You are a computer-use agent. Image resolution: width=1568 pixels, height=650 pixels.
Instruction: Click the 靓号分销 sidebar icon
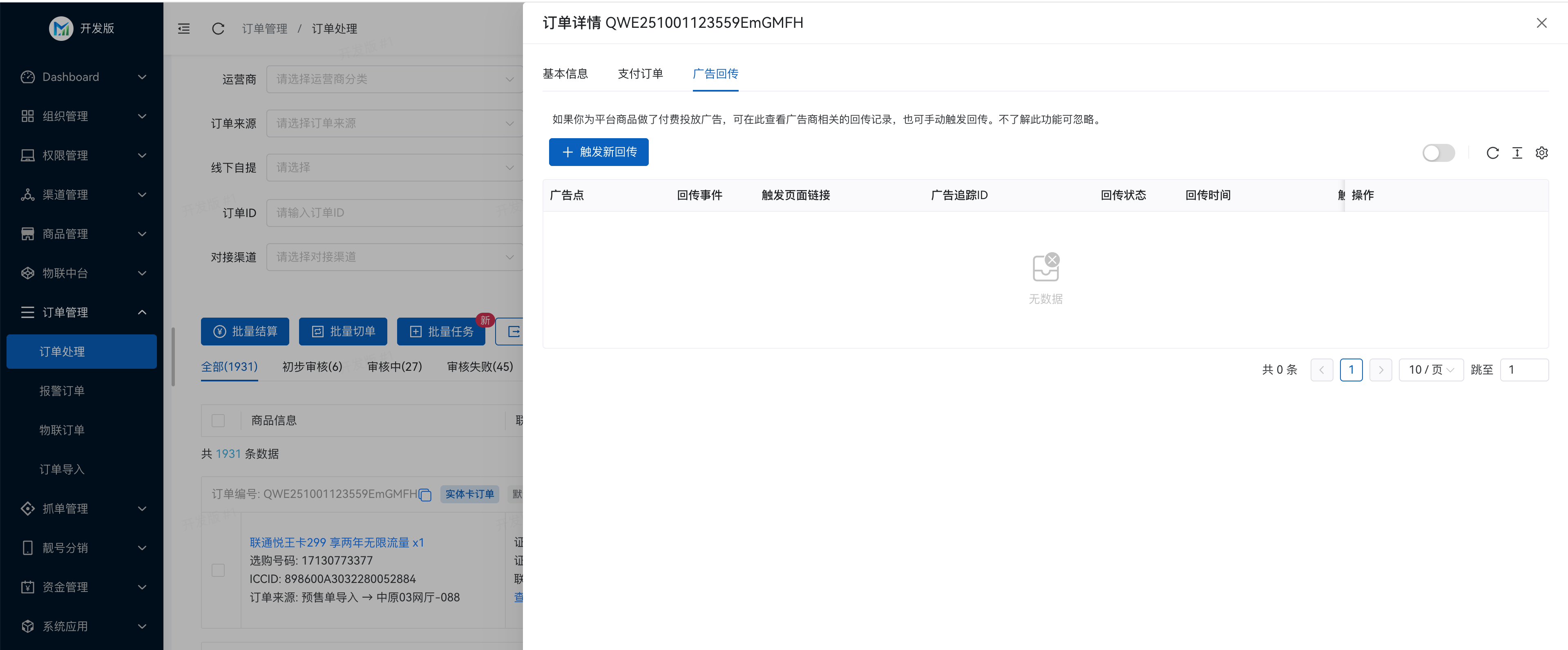28,547
